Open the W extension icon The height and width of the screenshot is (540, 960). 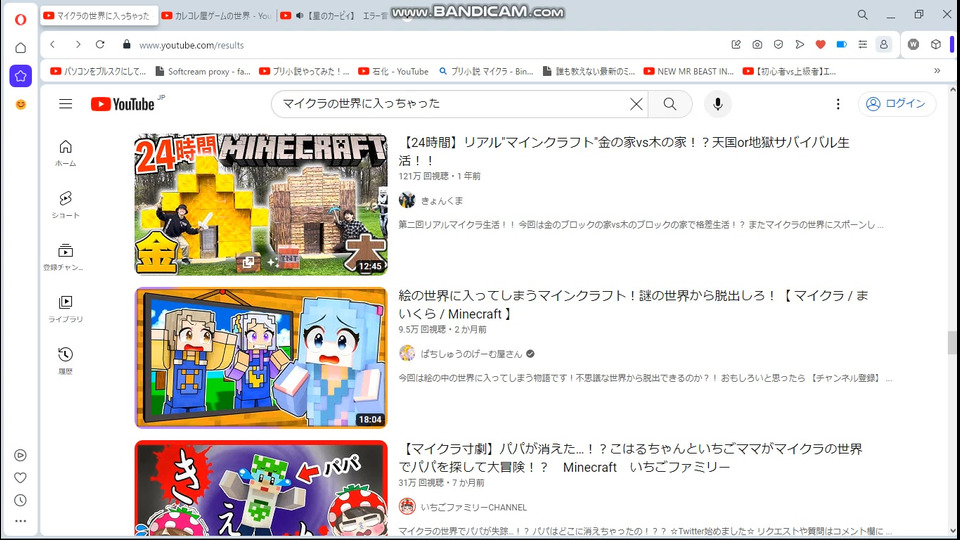tap(913, 45)
